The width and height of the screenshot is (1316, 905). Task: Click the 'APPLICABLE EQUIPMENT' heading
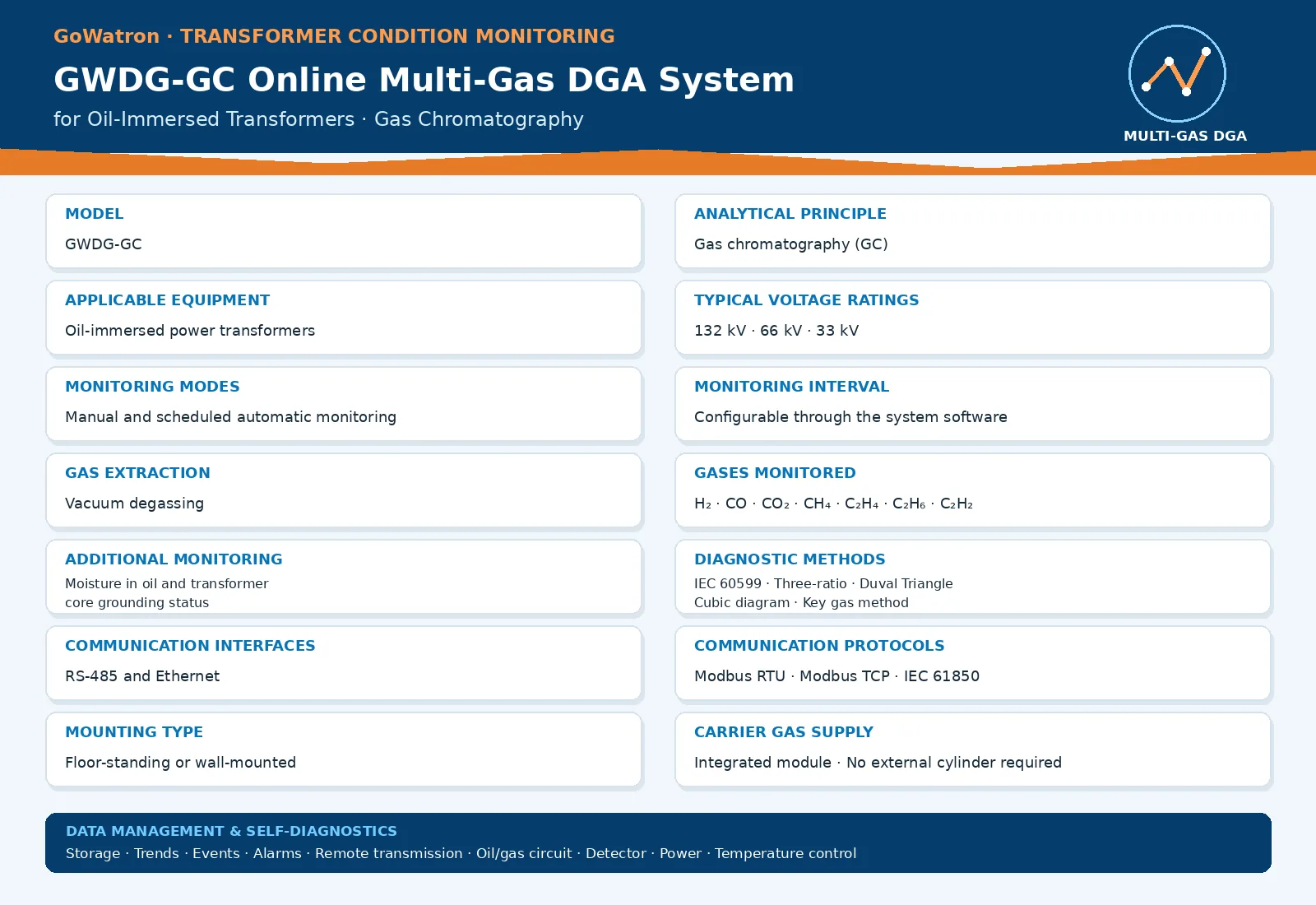coord(168,300)
